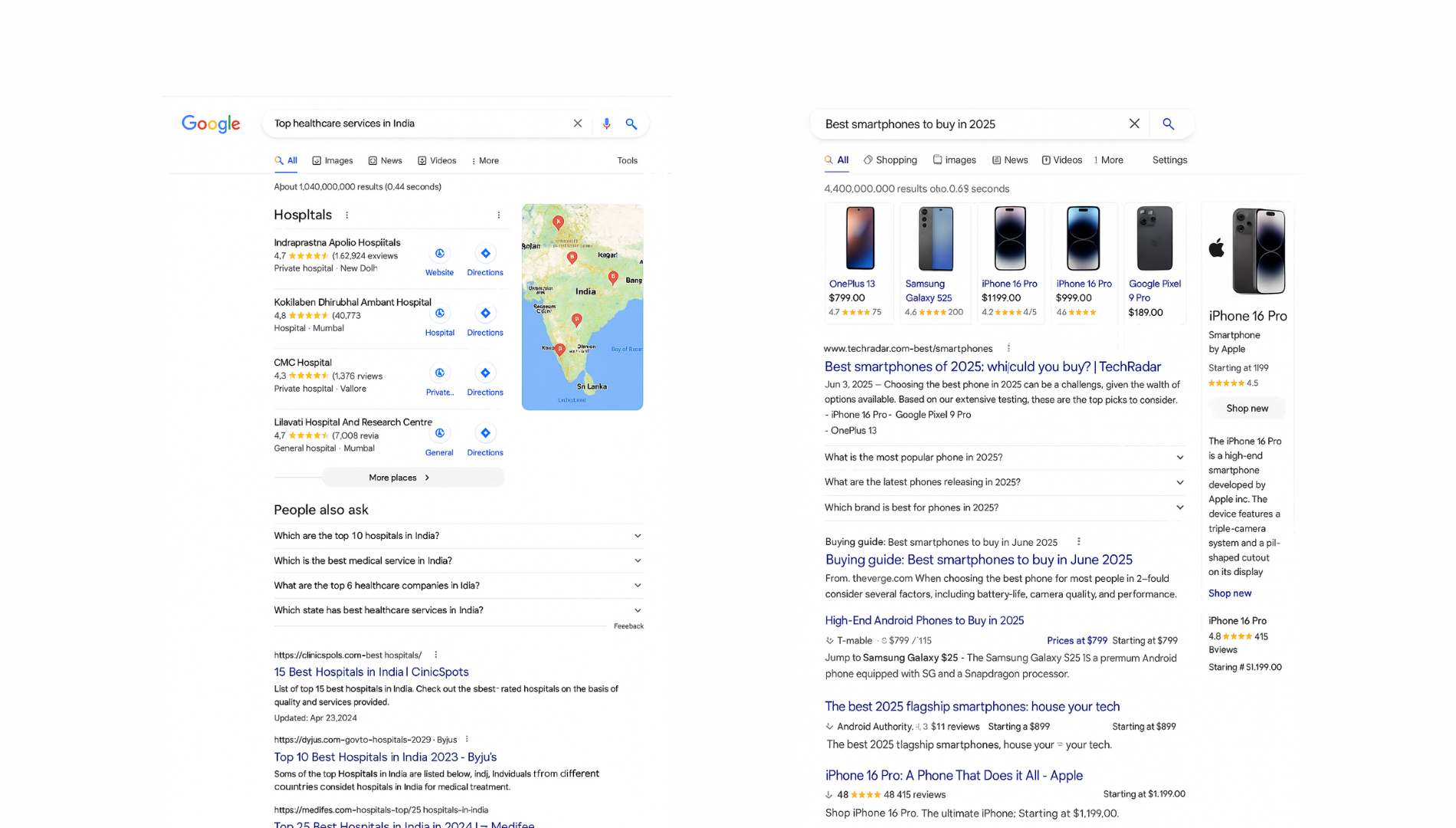
Task: Click the Hospital icon for Kokilaben Dhirubhai Ambani Hospital
Action: (440, 314)
